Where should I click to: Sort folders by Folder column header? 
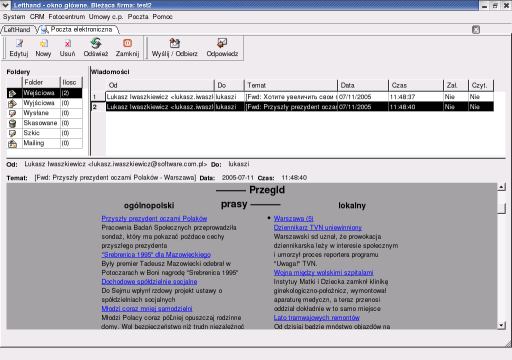pos(41,82)
